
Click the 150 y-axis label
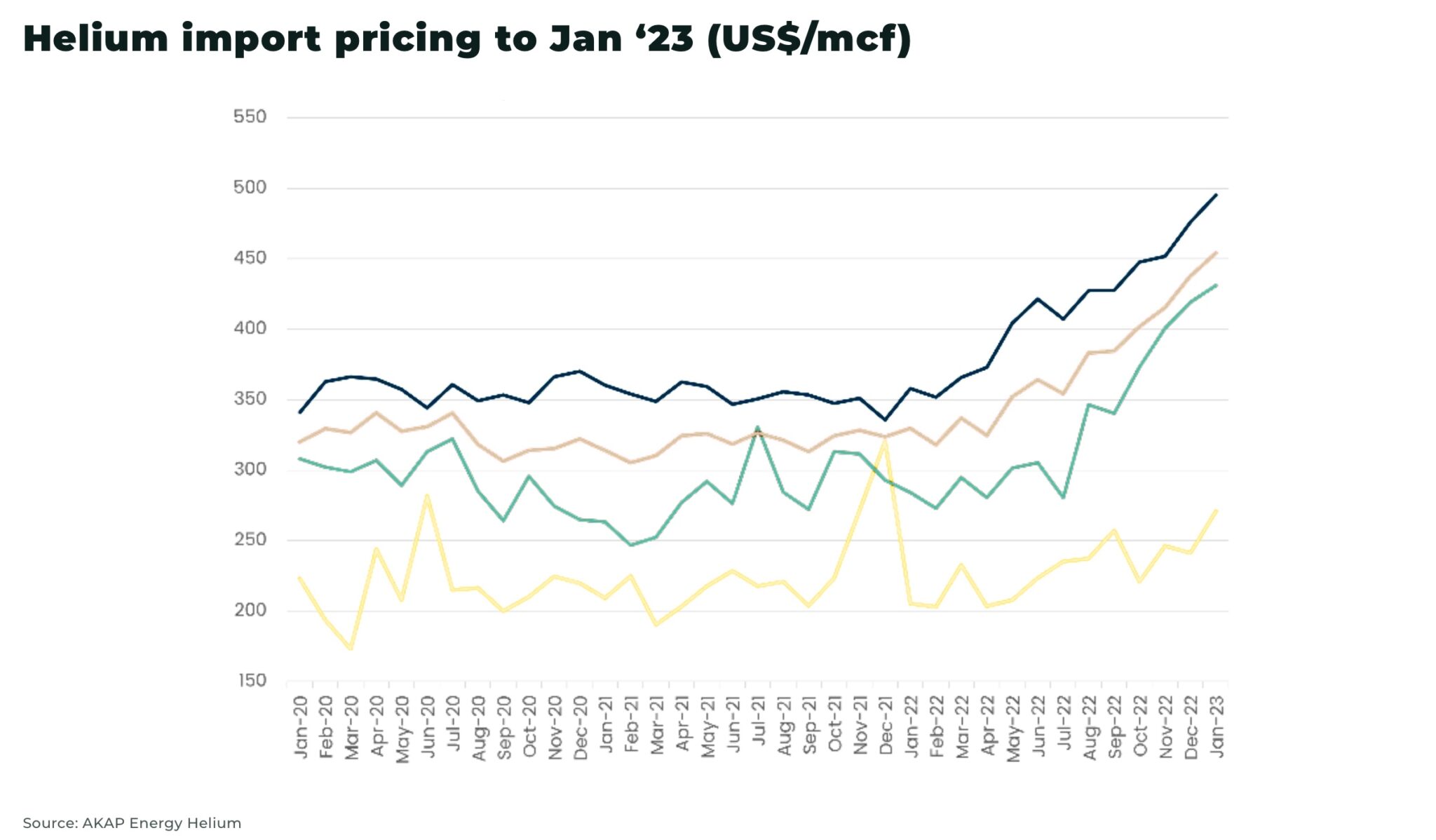pyautogui.click(x=252, y=681)
